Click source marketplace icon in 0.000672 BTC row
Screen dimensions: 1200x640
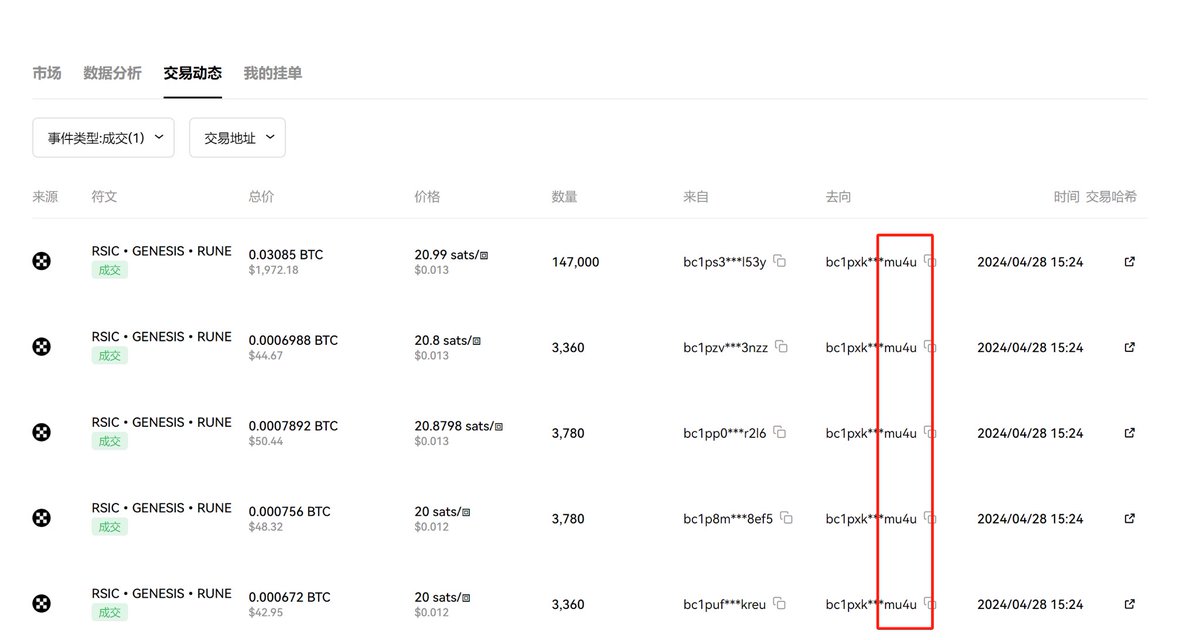click(41, 604)
